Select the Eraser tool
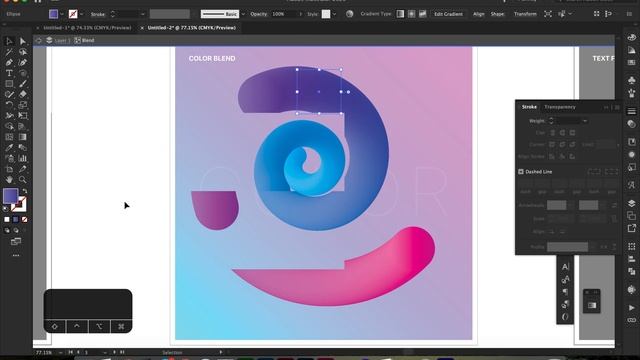 click(23, 94)
